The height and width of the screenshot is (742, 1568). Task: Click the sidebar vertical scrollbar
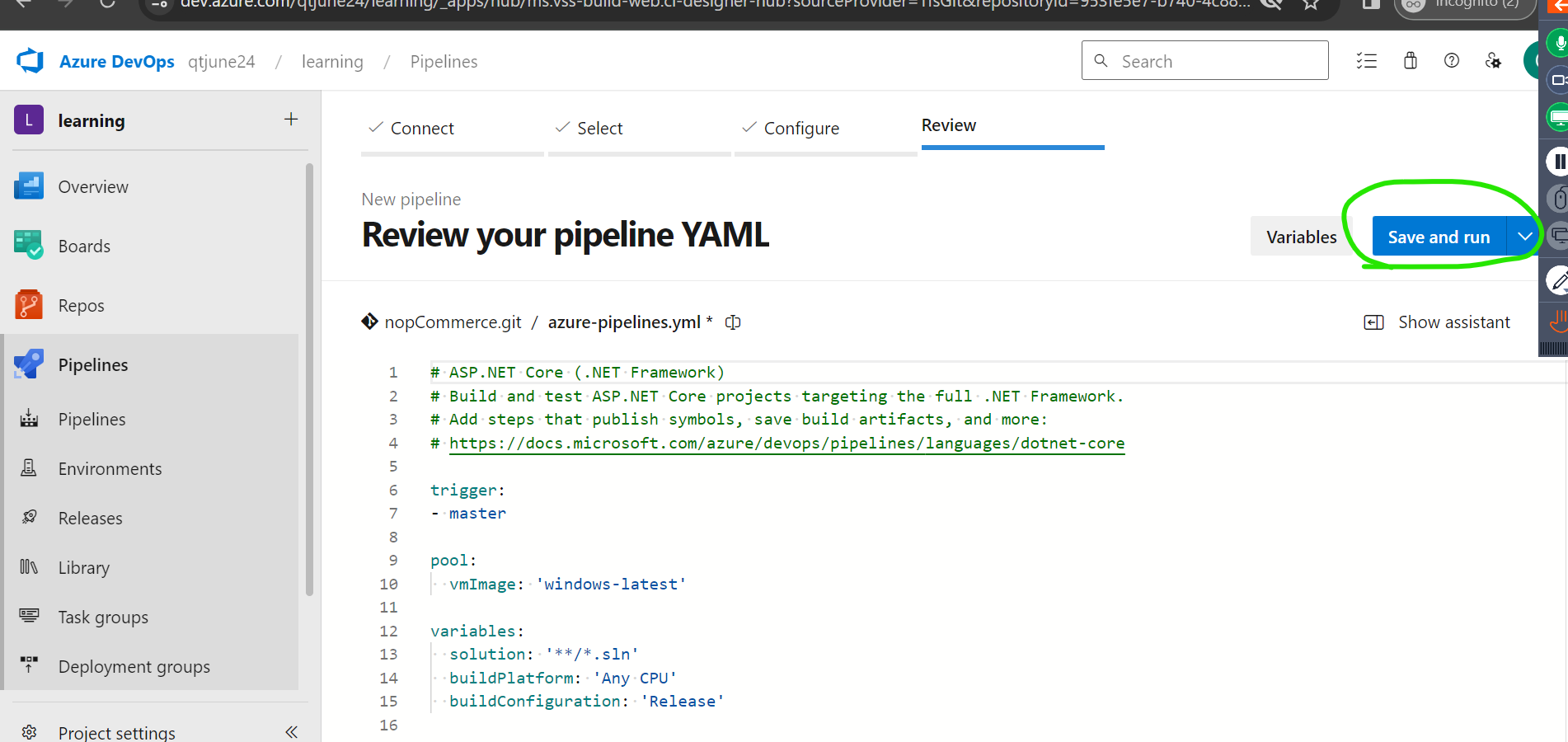point(309,379)
